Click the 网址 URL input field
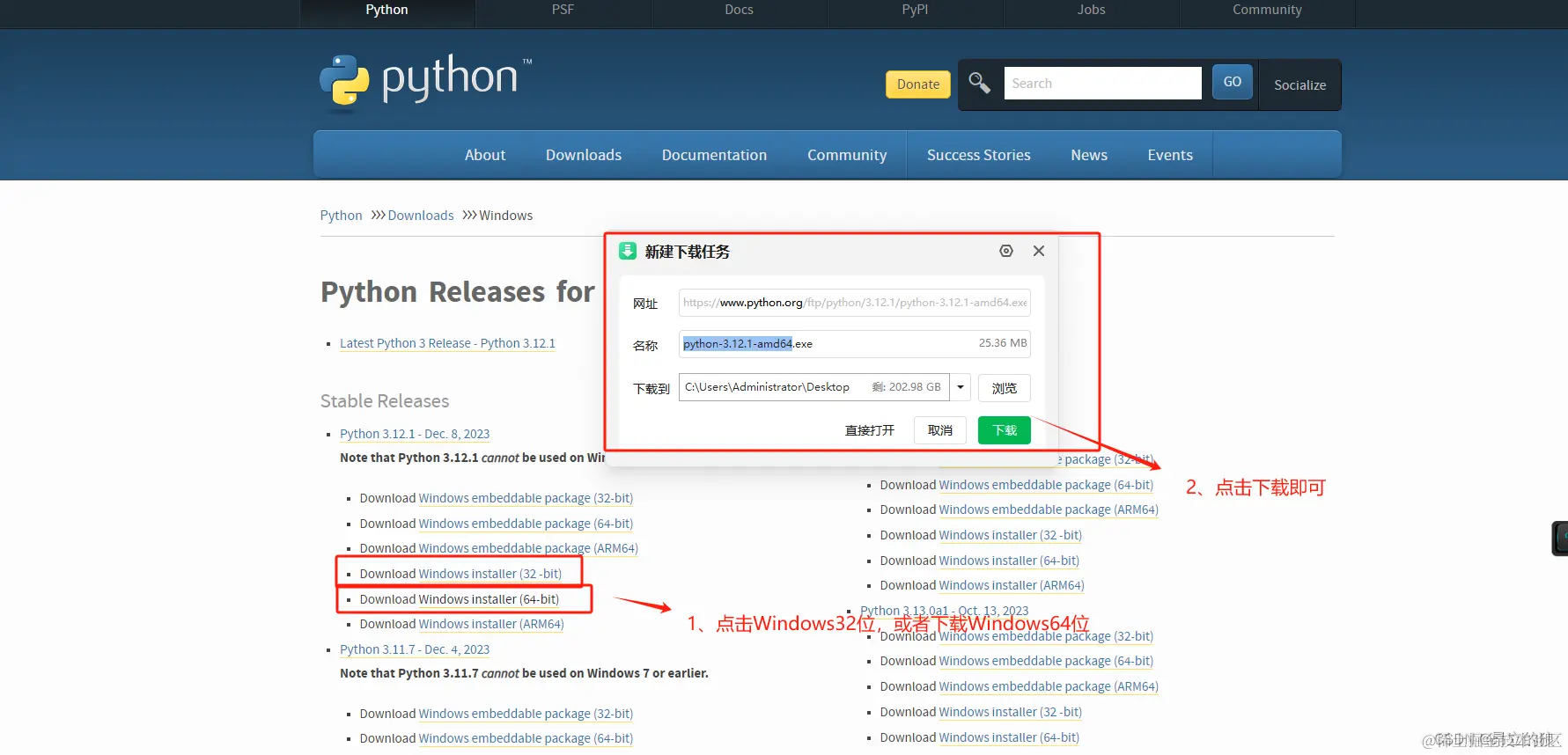The height and width of the screenshot is (755, 1568). 854,302
